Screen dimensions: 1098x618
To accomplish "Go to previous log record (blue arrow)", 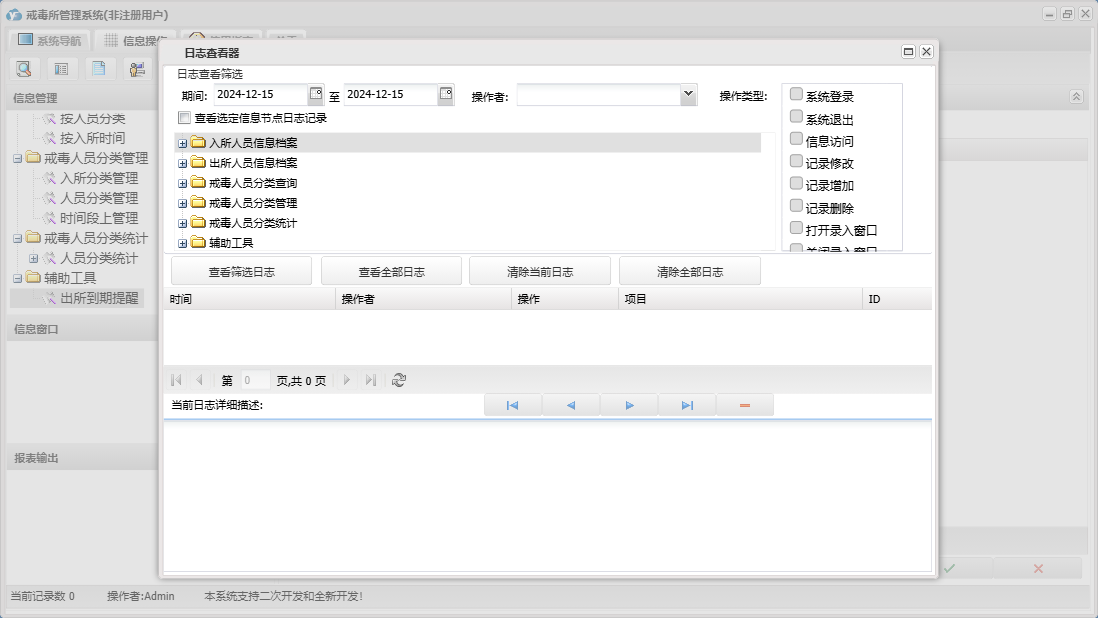I will 571,405.
